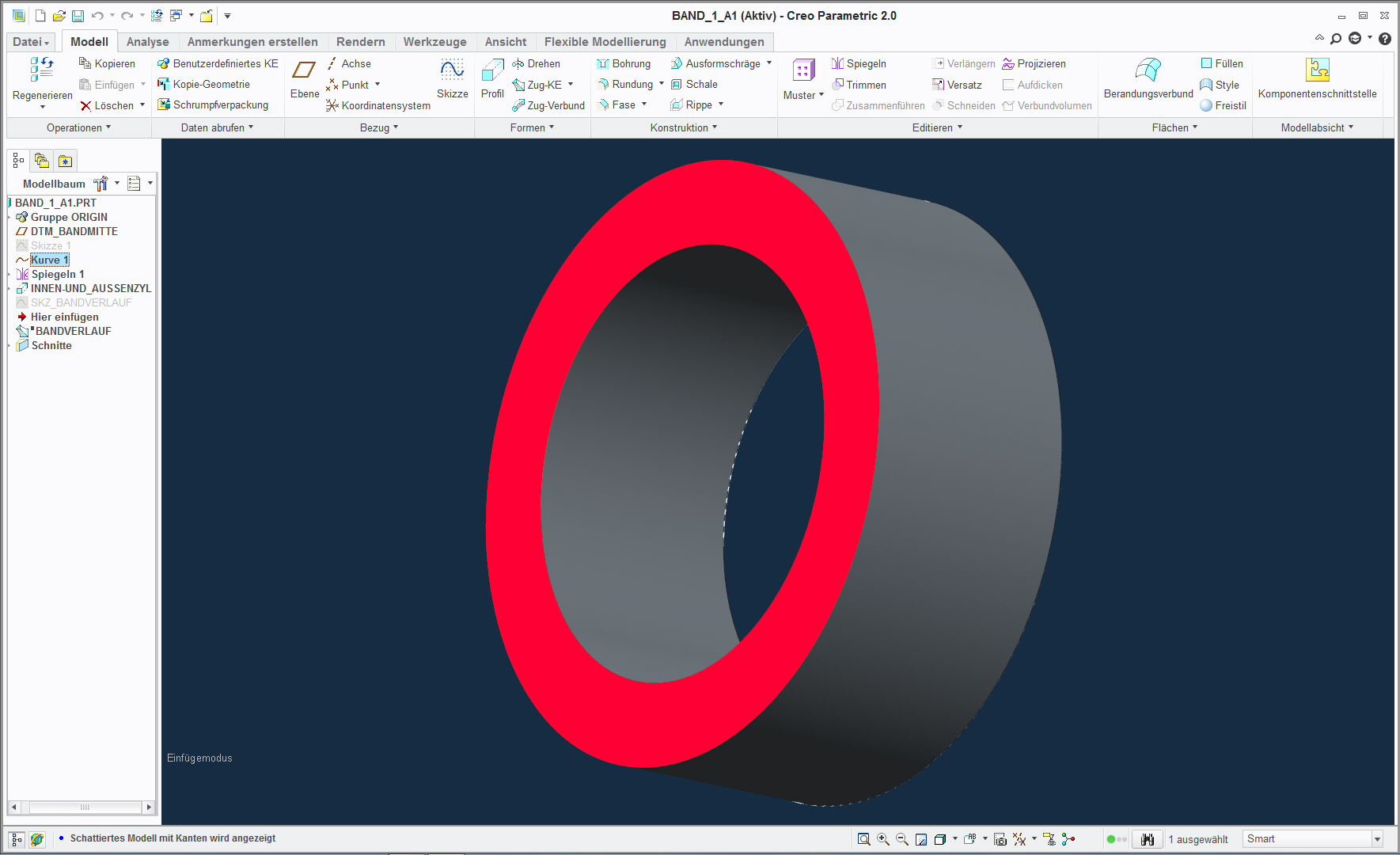Open the Komponentenschnittstelle tool
This screenshot has width=1400, height=855.
1317,79
